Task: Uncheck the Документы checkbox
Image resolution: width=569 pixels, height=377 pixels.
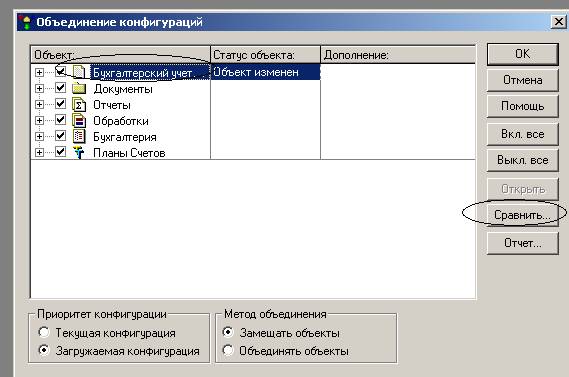Action: 60,88
